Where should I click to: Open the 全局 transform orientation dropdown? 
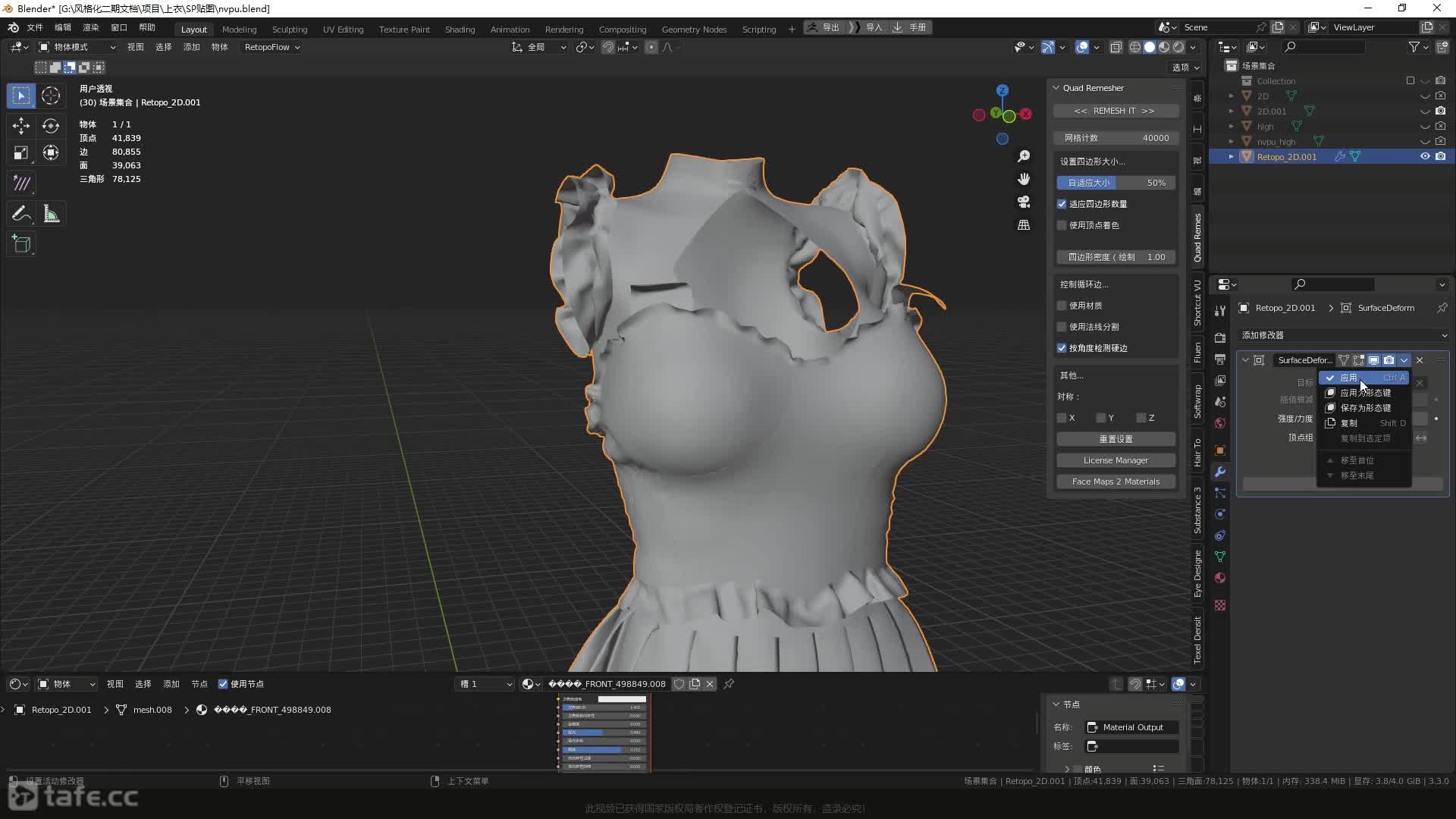coord(540,47)
